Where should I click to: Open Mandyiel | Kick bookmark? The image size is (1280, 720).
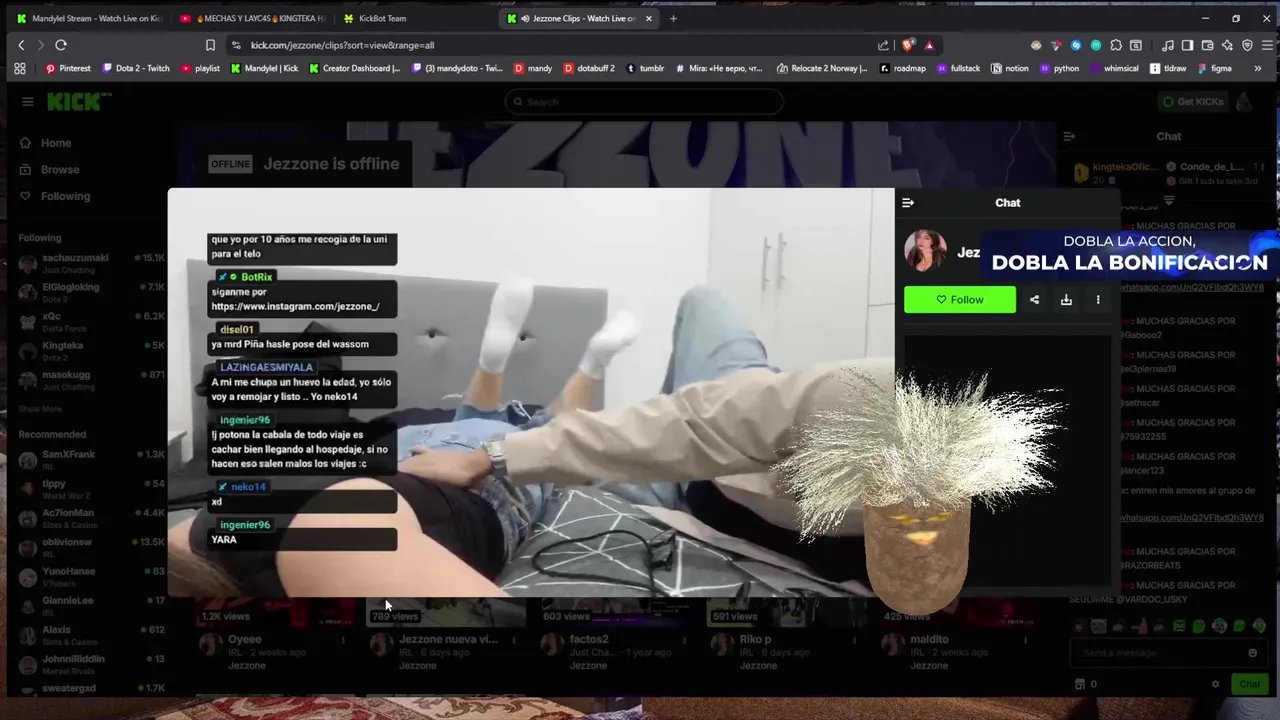click(264, 69)
